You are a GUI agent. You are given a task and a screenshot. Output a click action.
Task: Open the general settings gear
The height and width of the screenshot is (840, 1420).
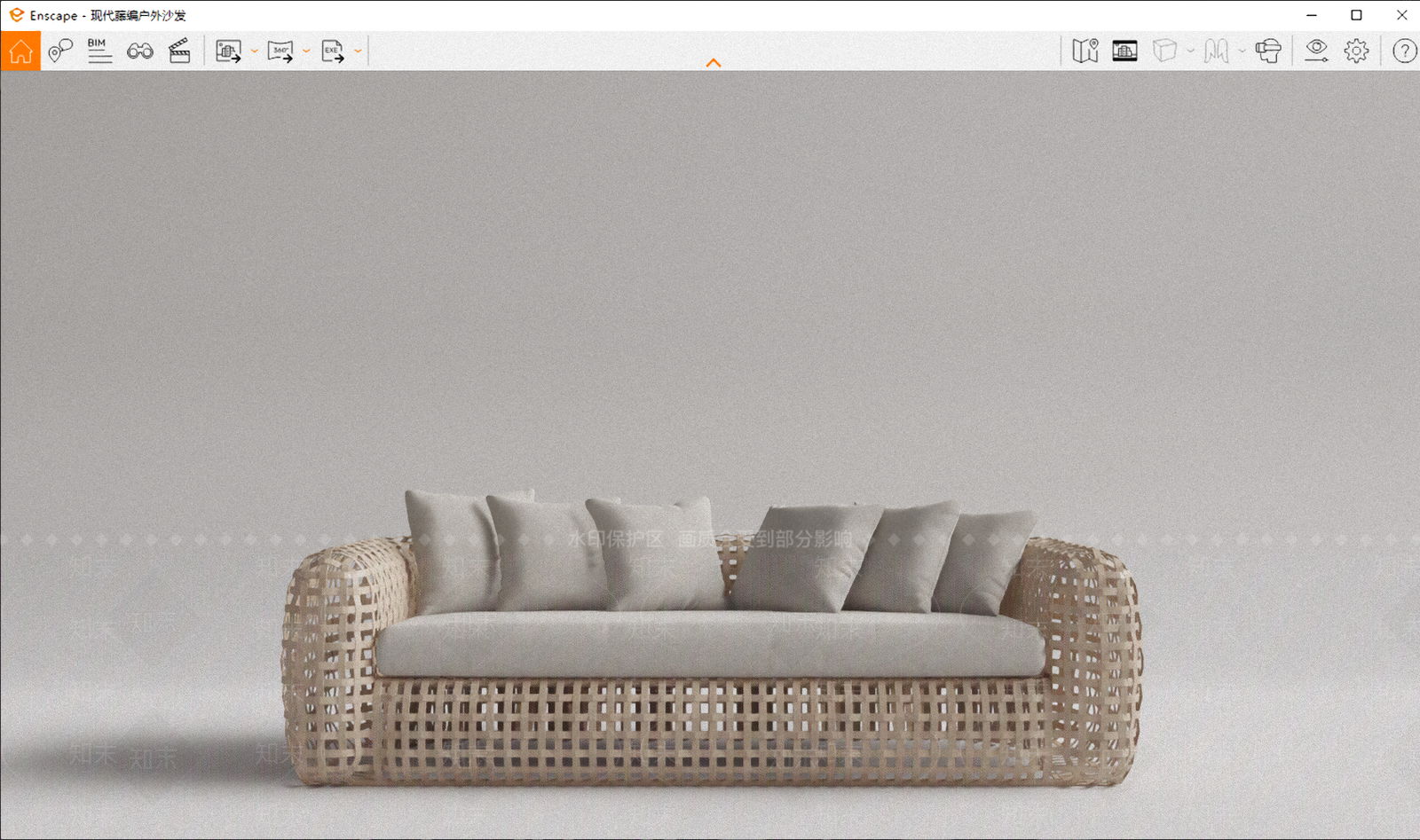point(1356,51)
